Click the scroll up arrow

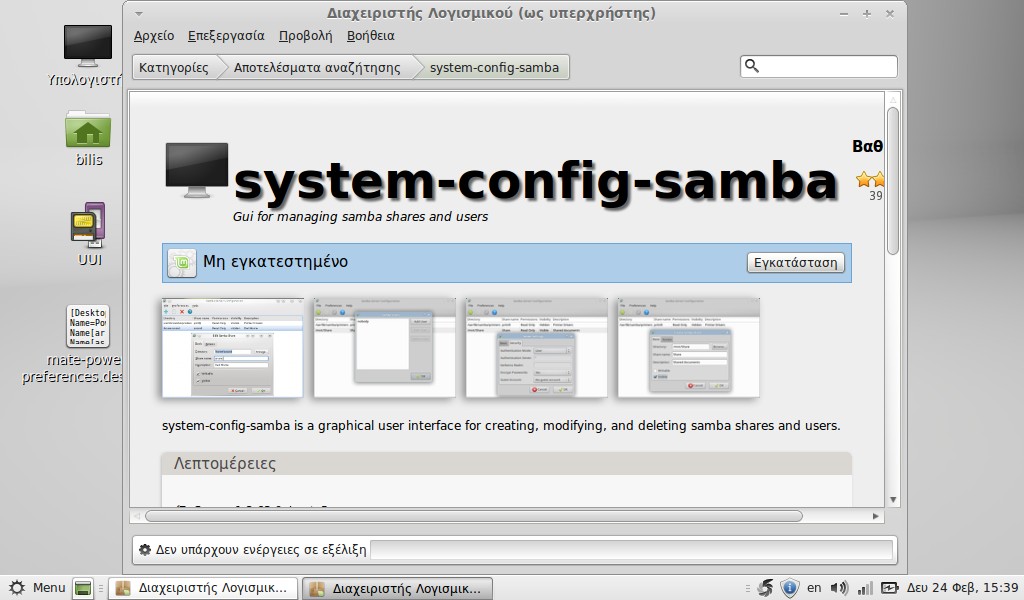(x=893, y=99)
